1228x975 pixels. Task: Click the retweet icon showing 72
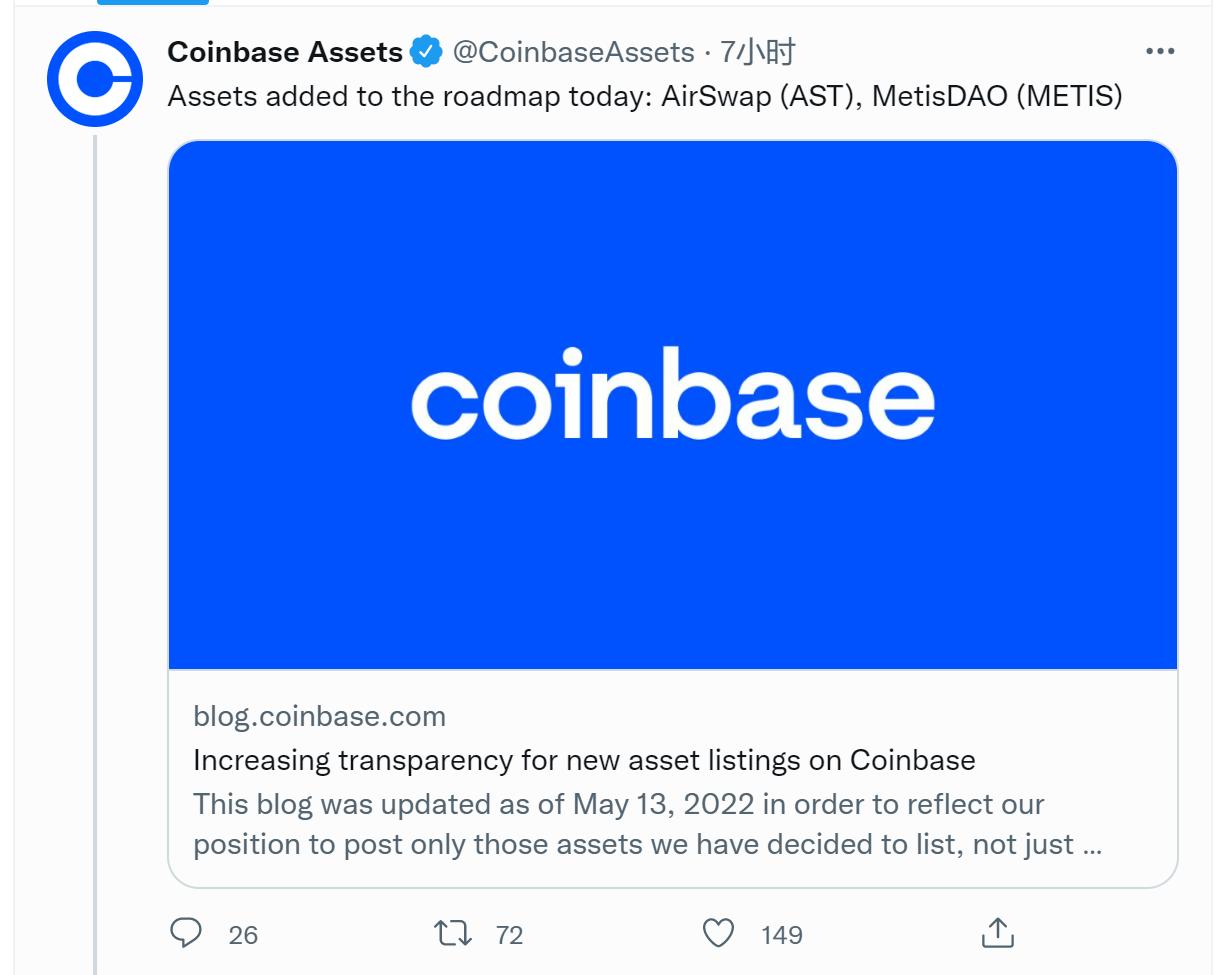point(455,935)
